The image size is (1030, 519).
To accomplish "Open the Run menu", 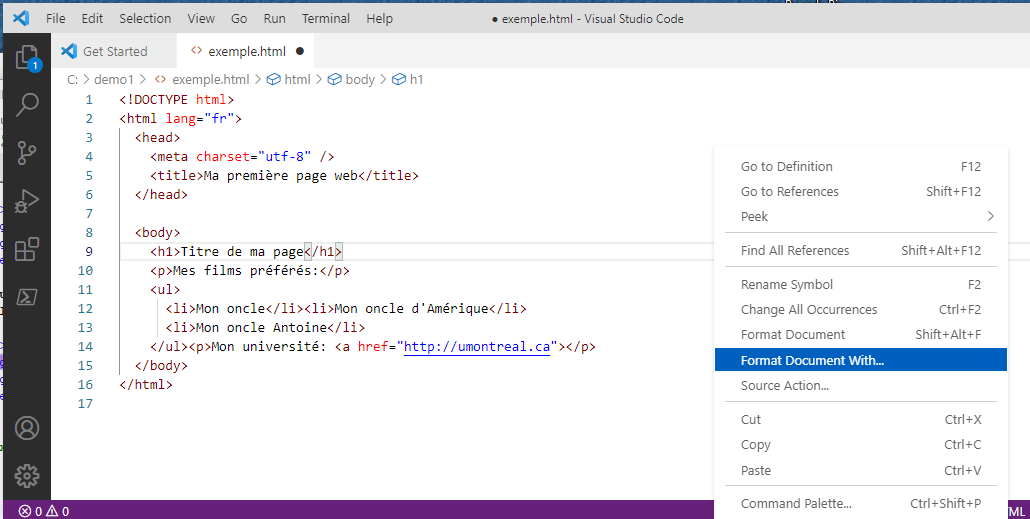I will coord(275,18).
